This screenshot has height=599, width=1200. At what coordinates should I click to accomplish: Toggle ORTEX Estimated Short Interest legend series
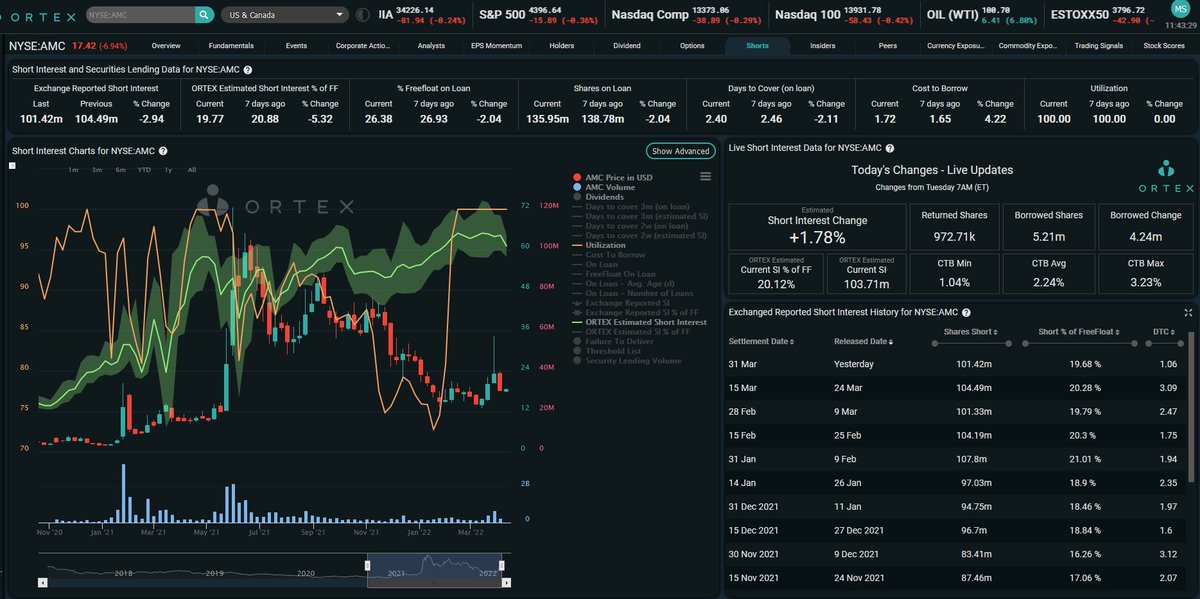639,322
